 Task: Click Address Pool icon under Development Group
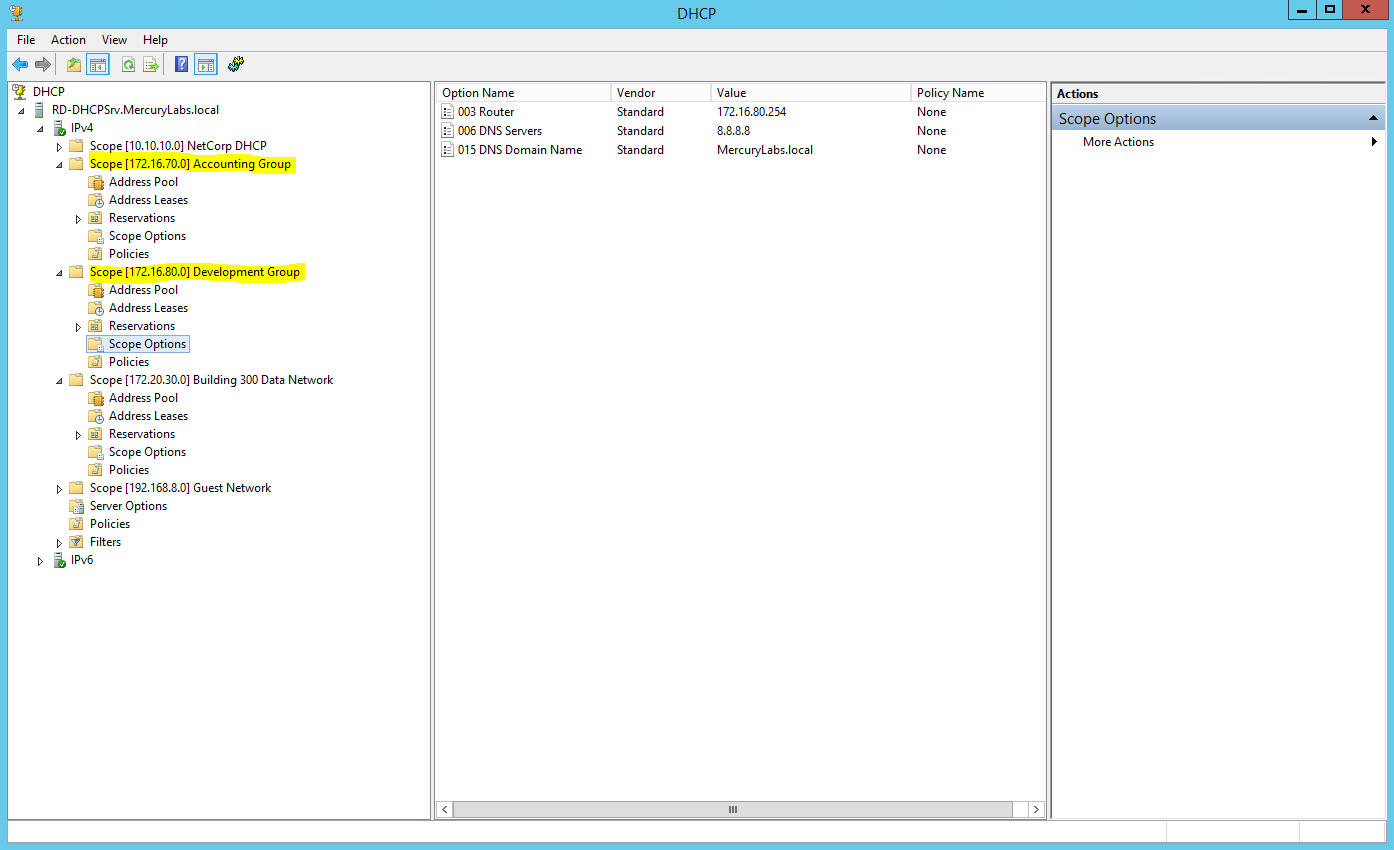click(x=96, y=290)
